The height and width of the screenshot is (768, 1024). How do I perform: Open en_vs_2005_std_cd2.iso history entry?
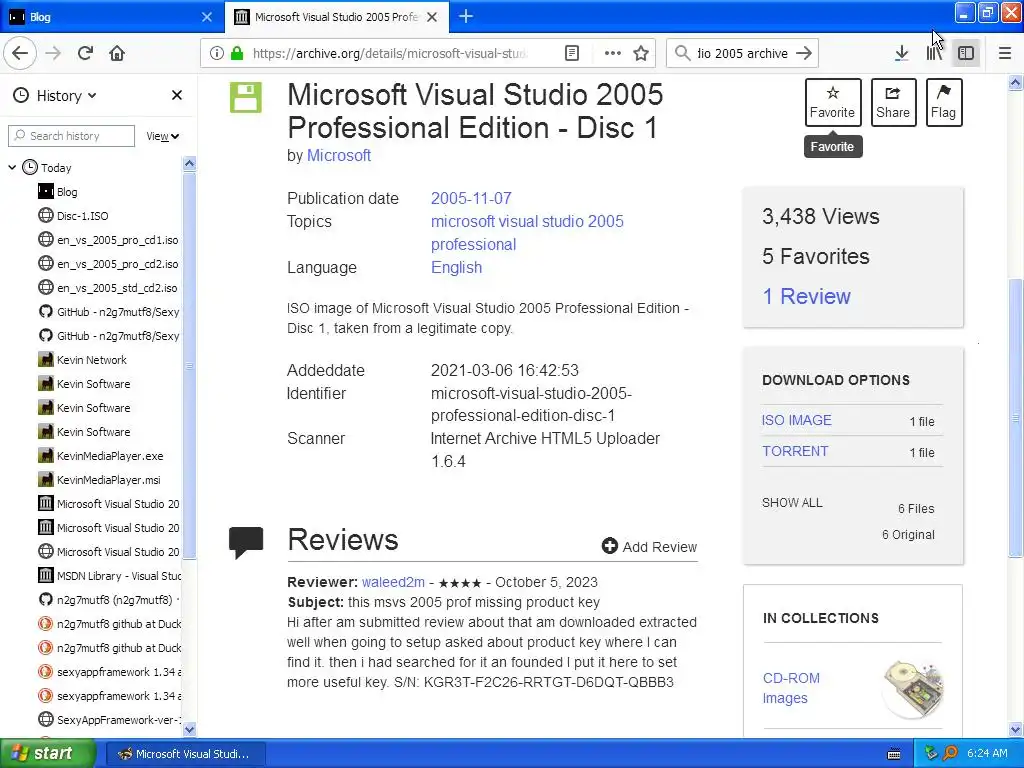click(x=108, y=288)
